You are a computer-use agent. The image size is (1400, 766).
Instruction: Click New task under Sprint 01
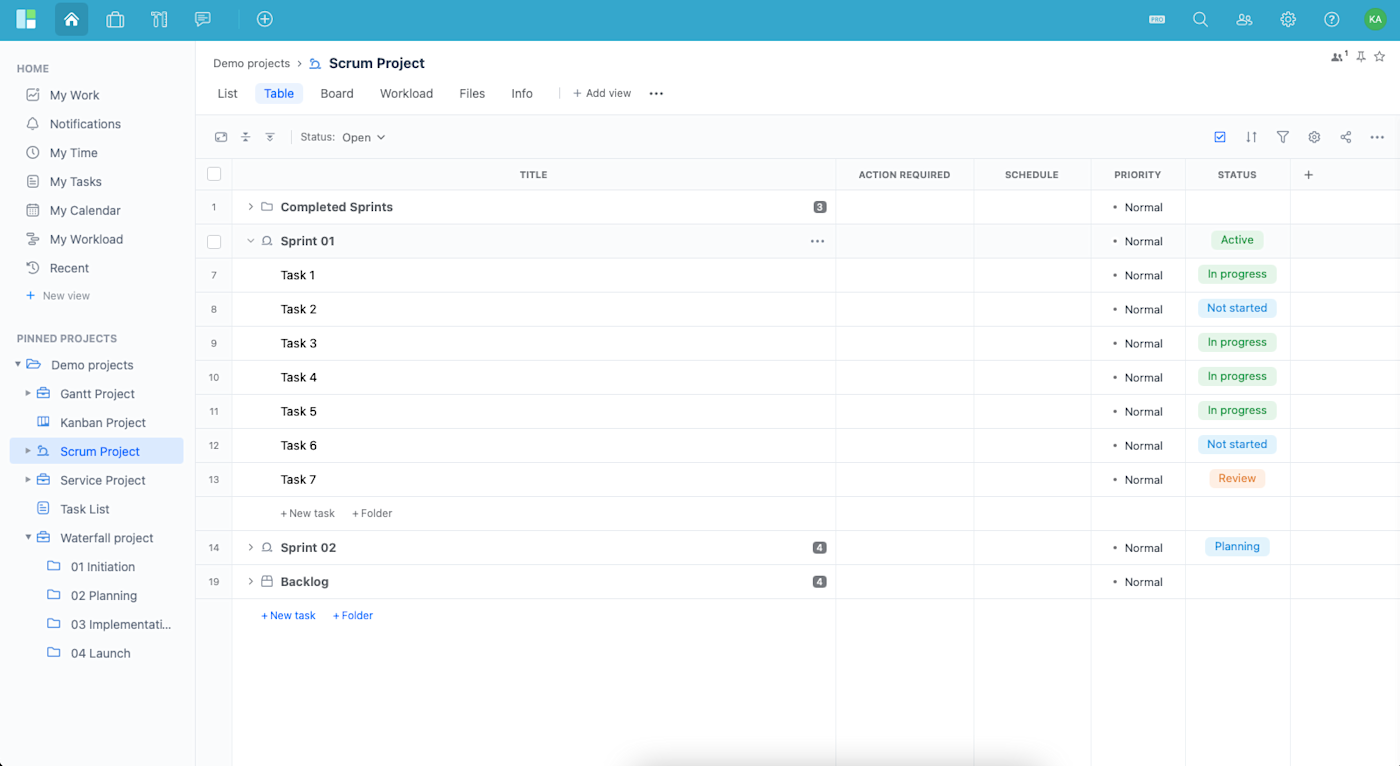(308, 513)
